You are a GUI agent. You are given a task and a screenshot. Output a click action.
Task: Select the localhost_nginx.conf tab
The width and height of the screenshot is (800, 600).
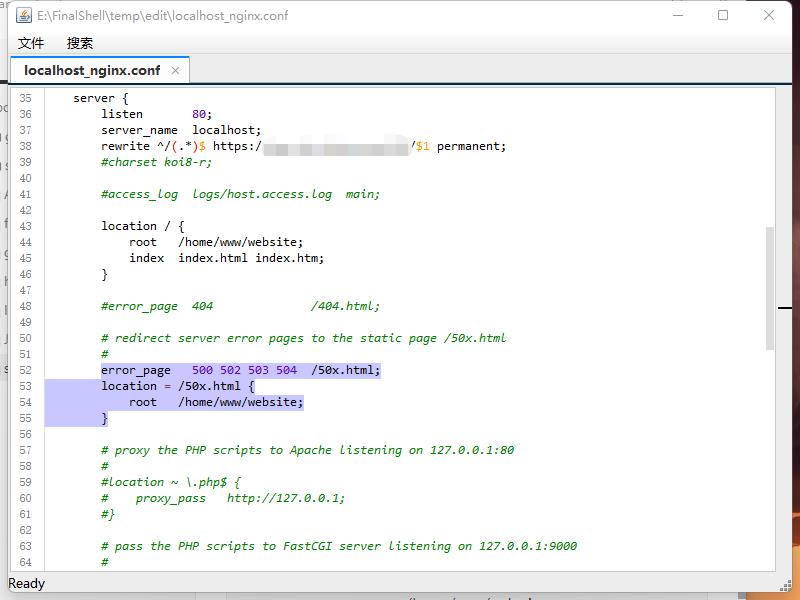[92, 71]
